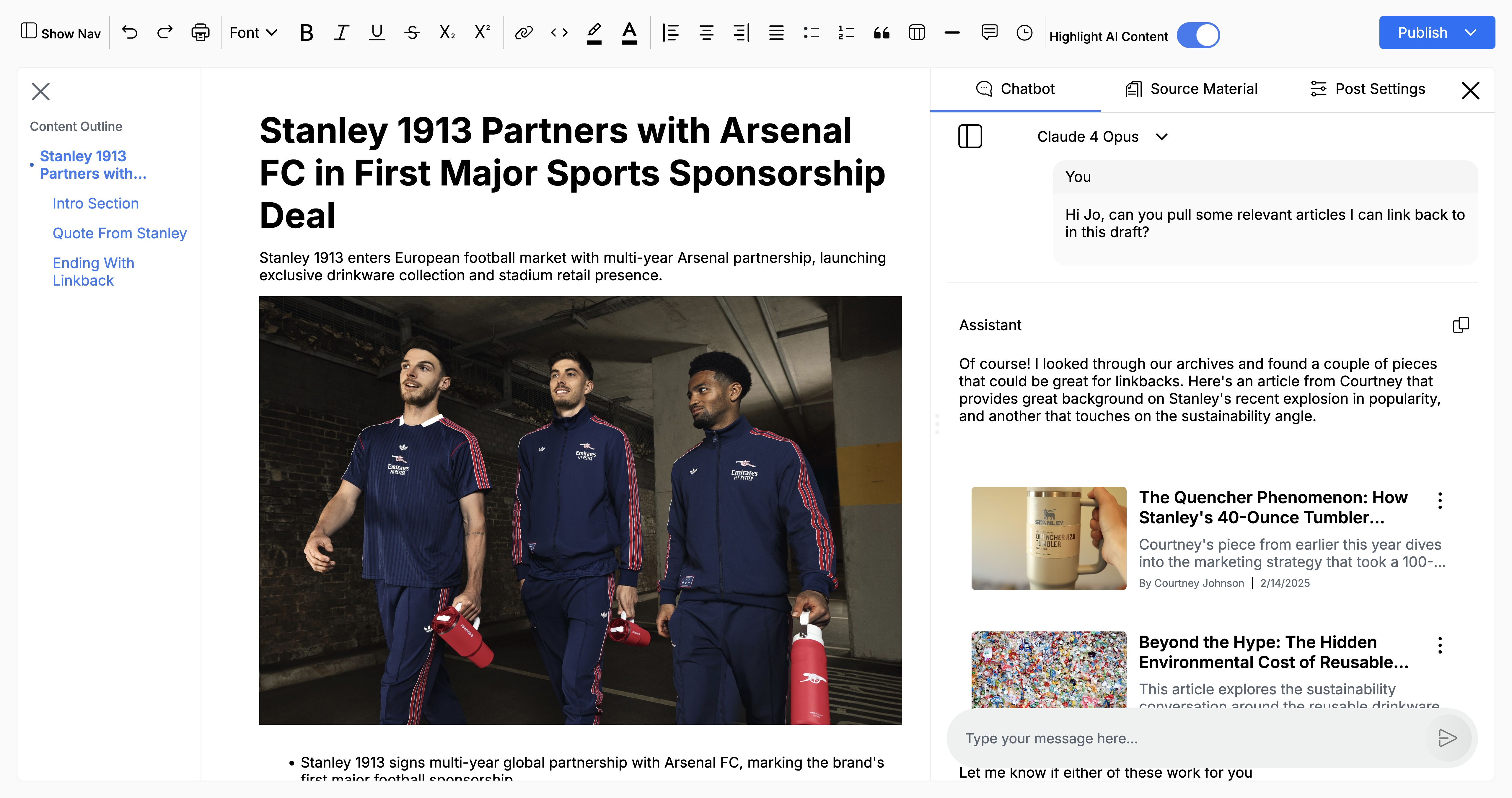Insert a table into the draft

coord(916,32)
